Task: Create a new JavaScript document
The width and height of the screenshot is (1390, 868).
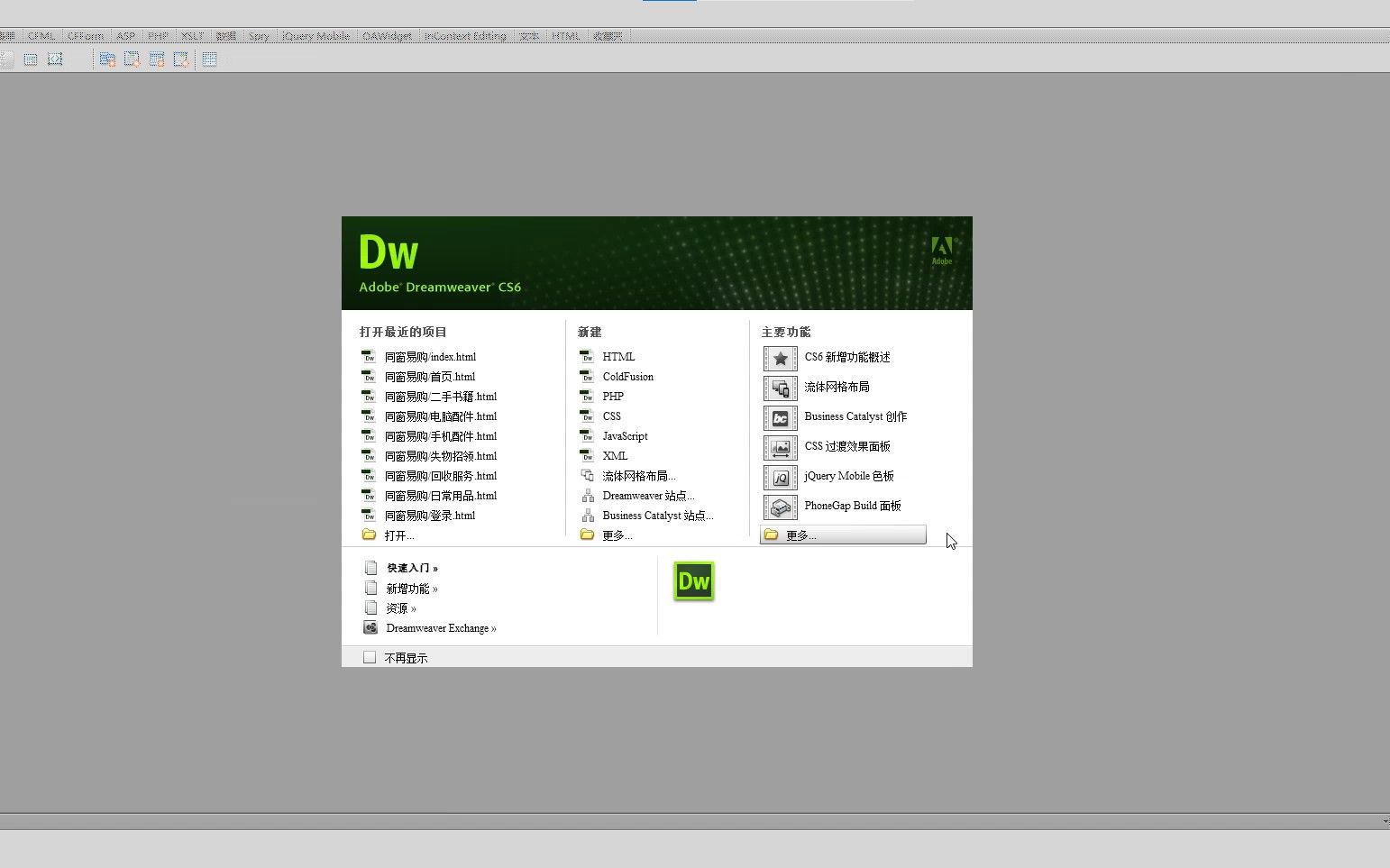Action: [625, 436]
